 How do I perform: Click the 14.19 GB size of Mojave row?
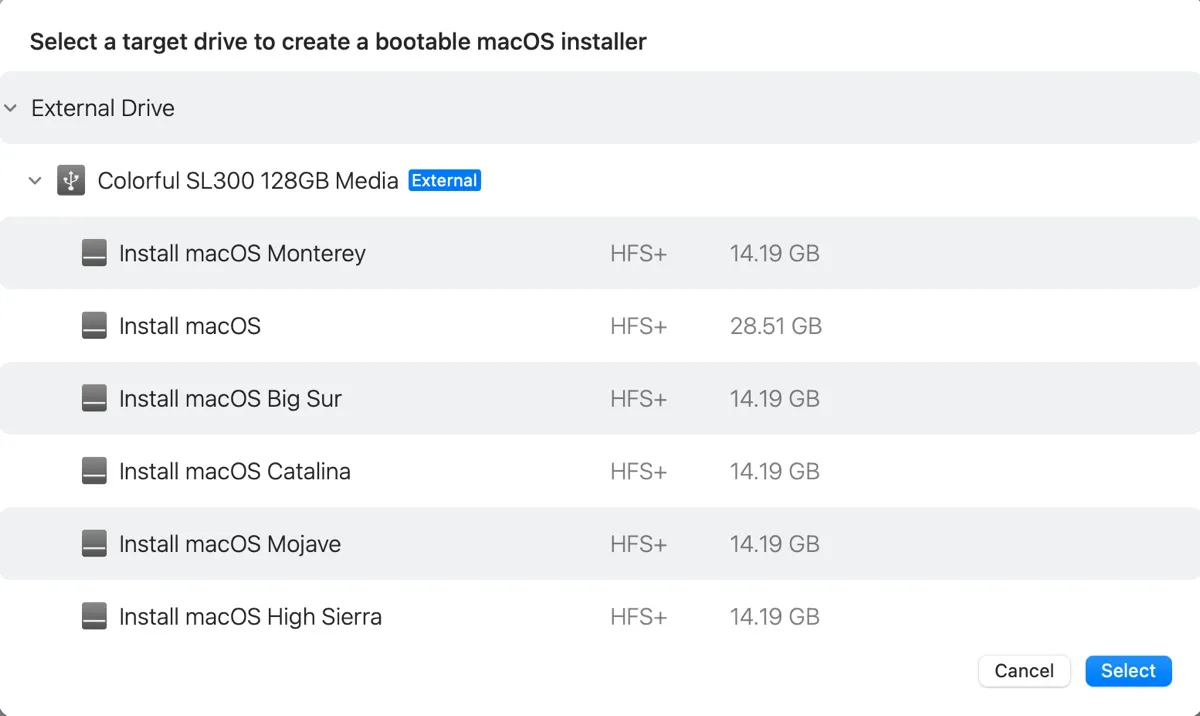coord(775,544)
